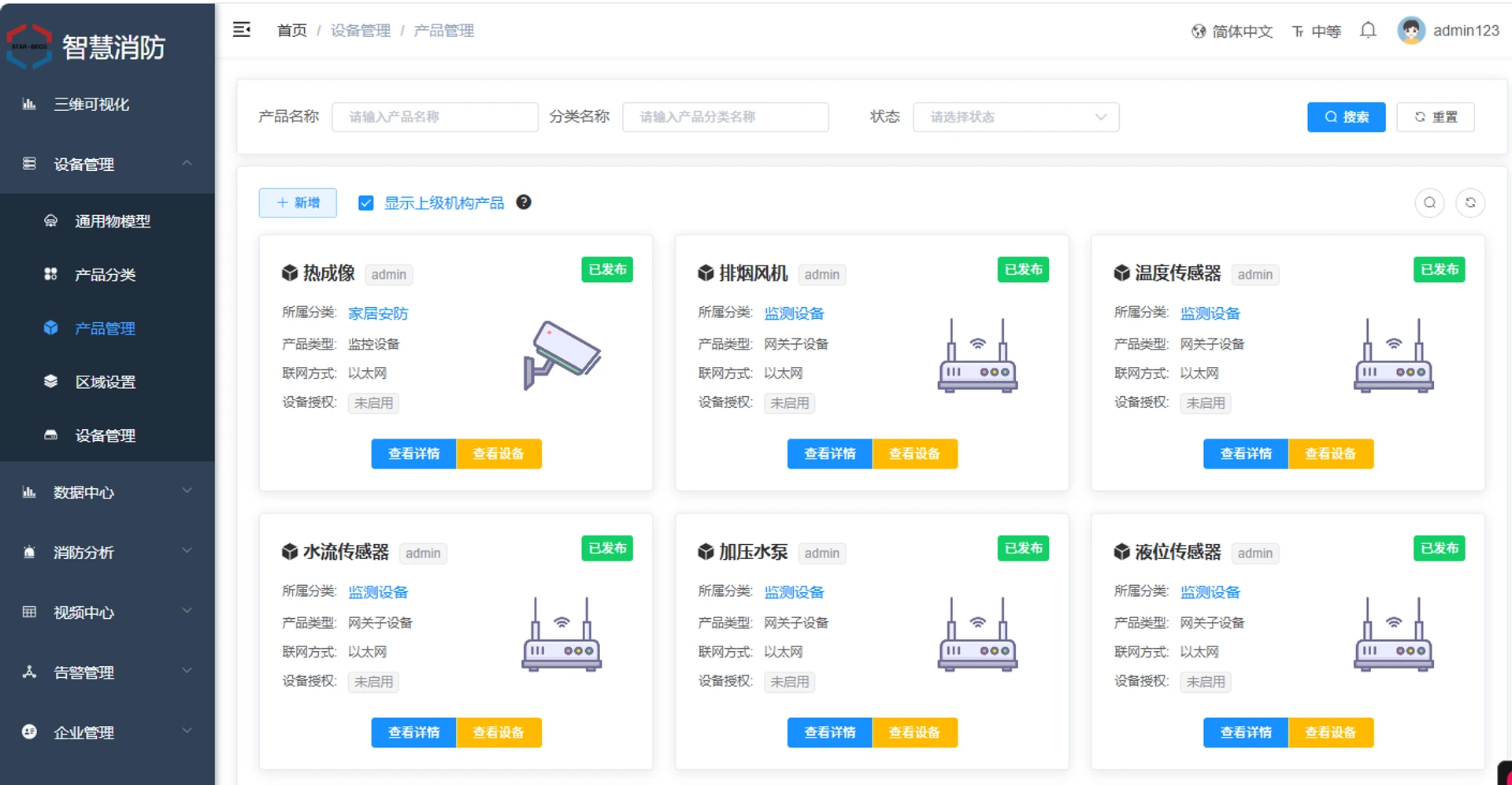
Task: Click the 智慧消防 logo
Action: click(x=29, y=46)
